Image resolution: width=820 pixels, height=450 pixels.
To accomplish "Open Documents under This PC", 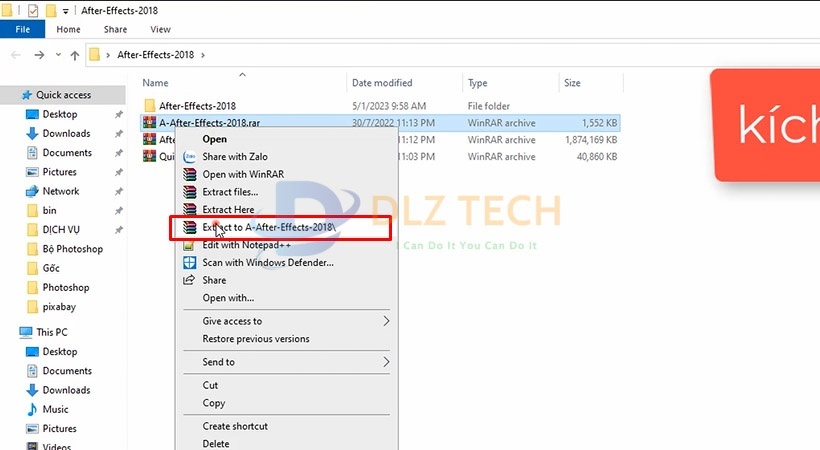I will click(67, 371).
